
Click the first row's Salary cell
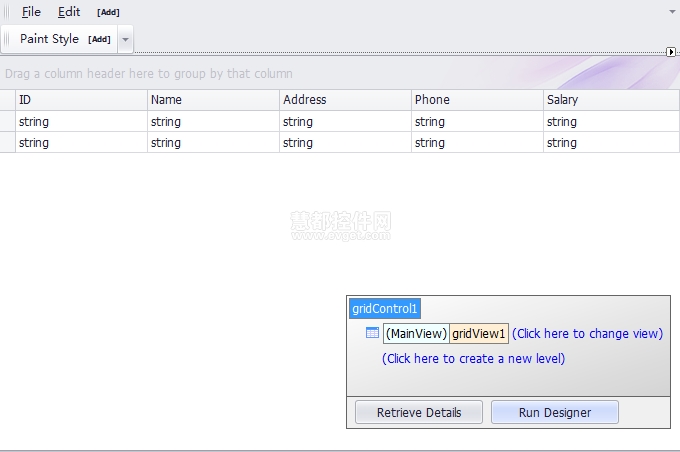point(611,121)
